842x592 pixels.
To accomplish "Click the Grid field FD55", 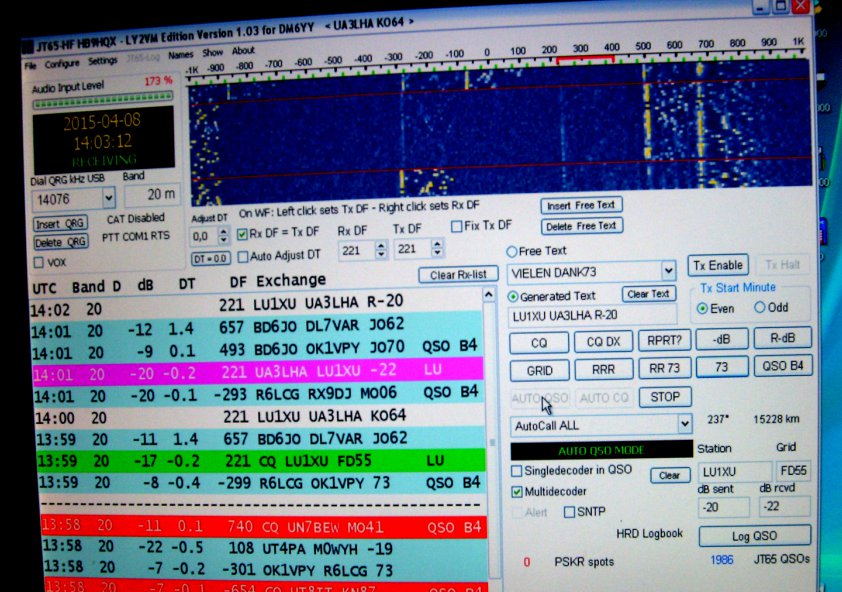I will pos(793,471).
